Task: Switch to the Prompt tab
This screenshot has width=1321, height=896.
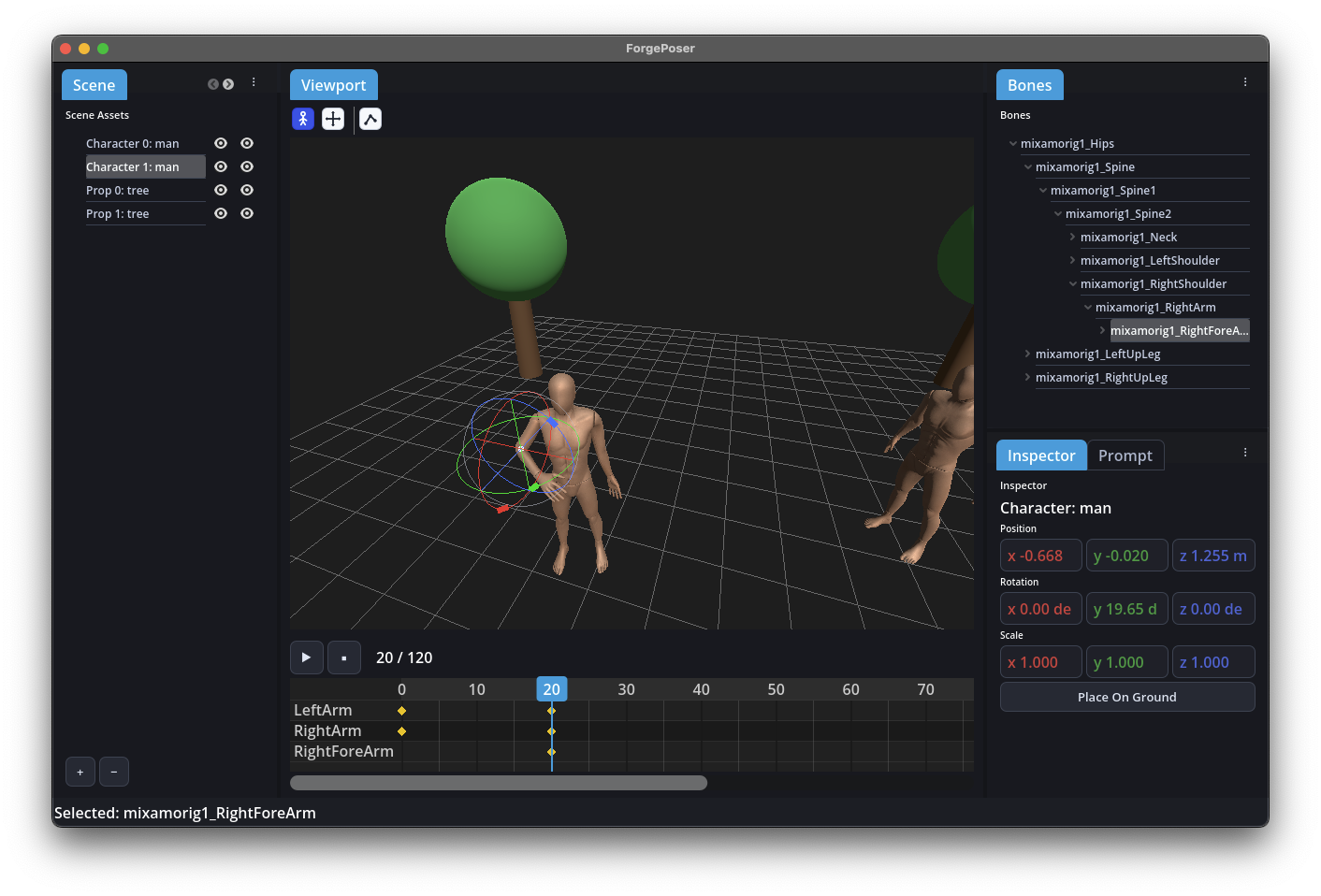Action: coord(1125,455)
